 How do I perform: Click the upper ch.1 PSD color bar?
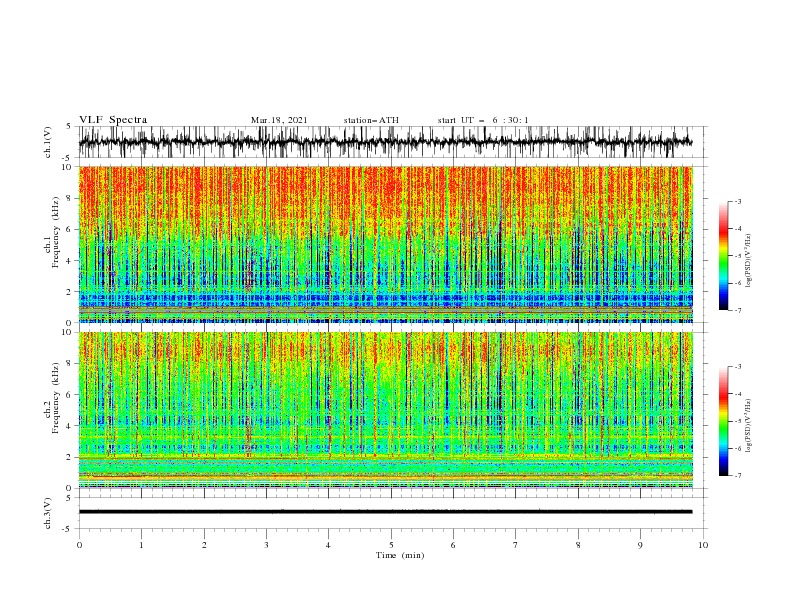click(723, 255)
